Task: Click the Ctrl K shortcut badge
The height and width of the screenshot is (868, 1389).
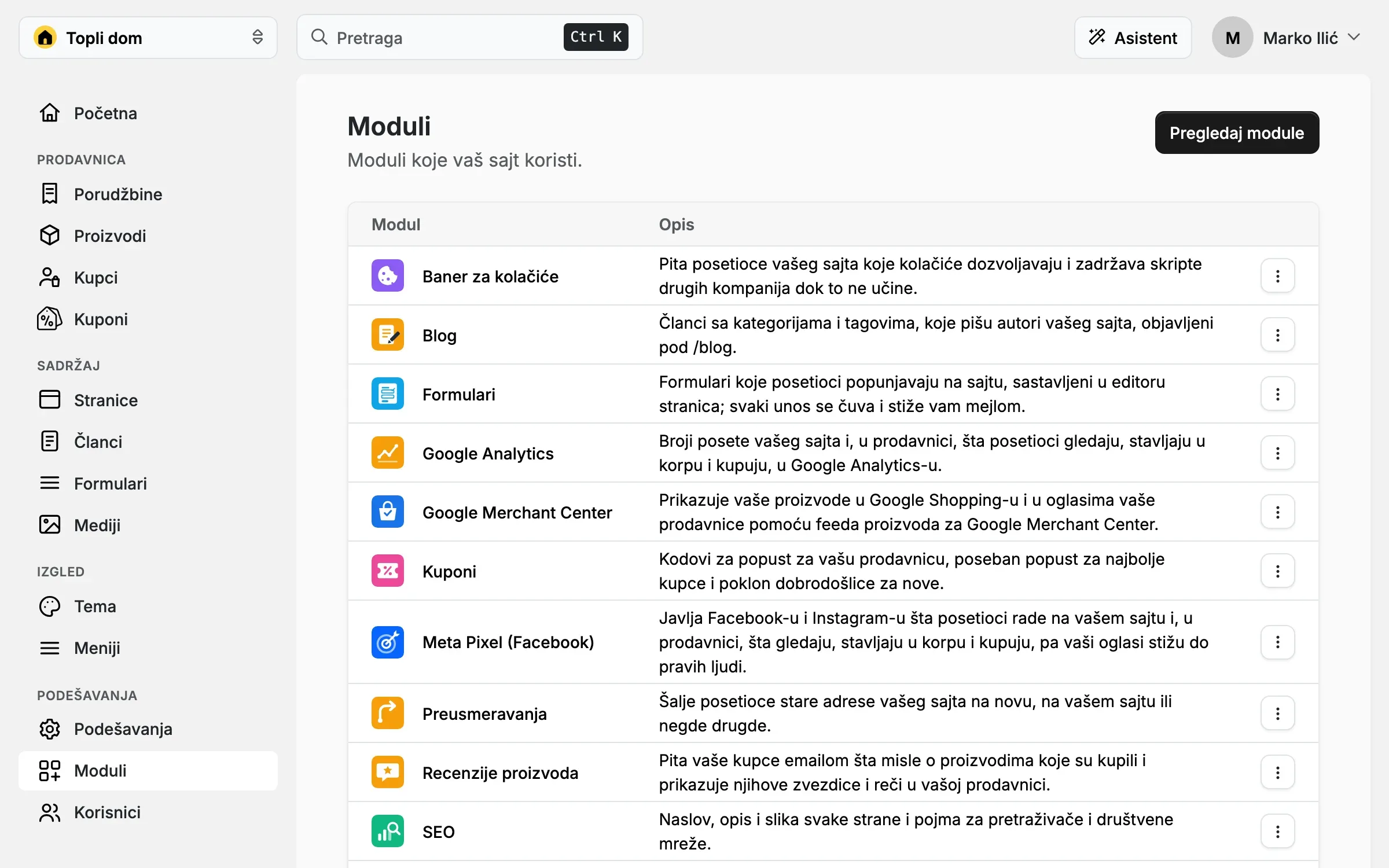Action: coord(596,37)
